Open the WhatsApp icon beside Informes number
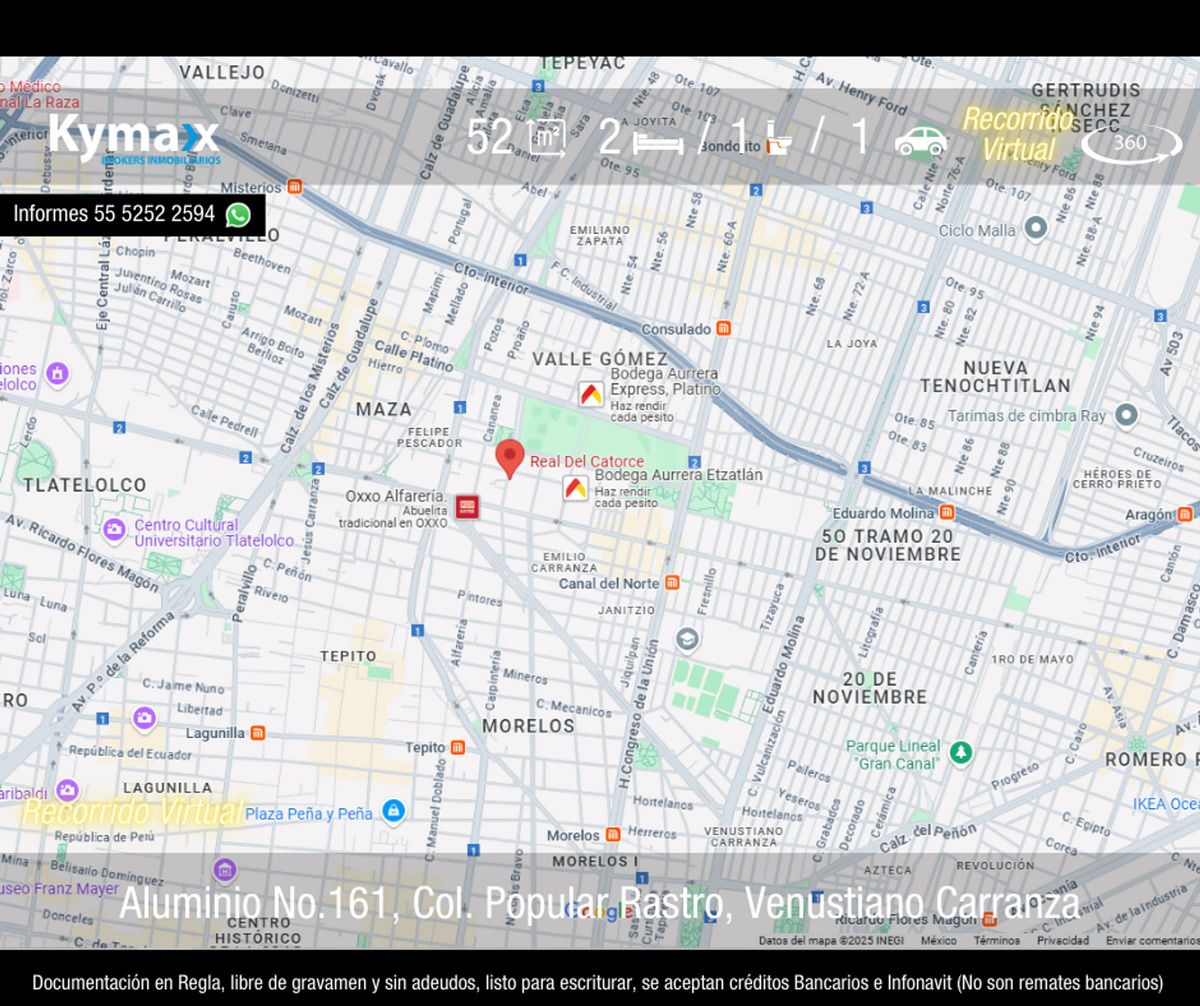This screenshot has height=1006, width=1200. [238, 215]
